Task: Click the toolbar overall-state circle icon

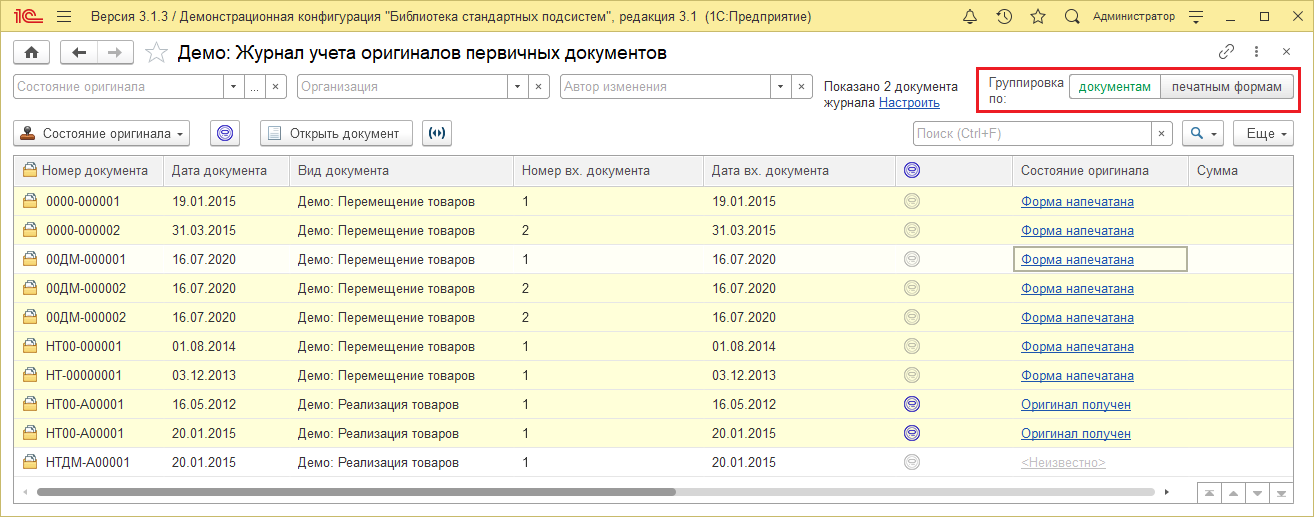Action: click(226, 133)
